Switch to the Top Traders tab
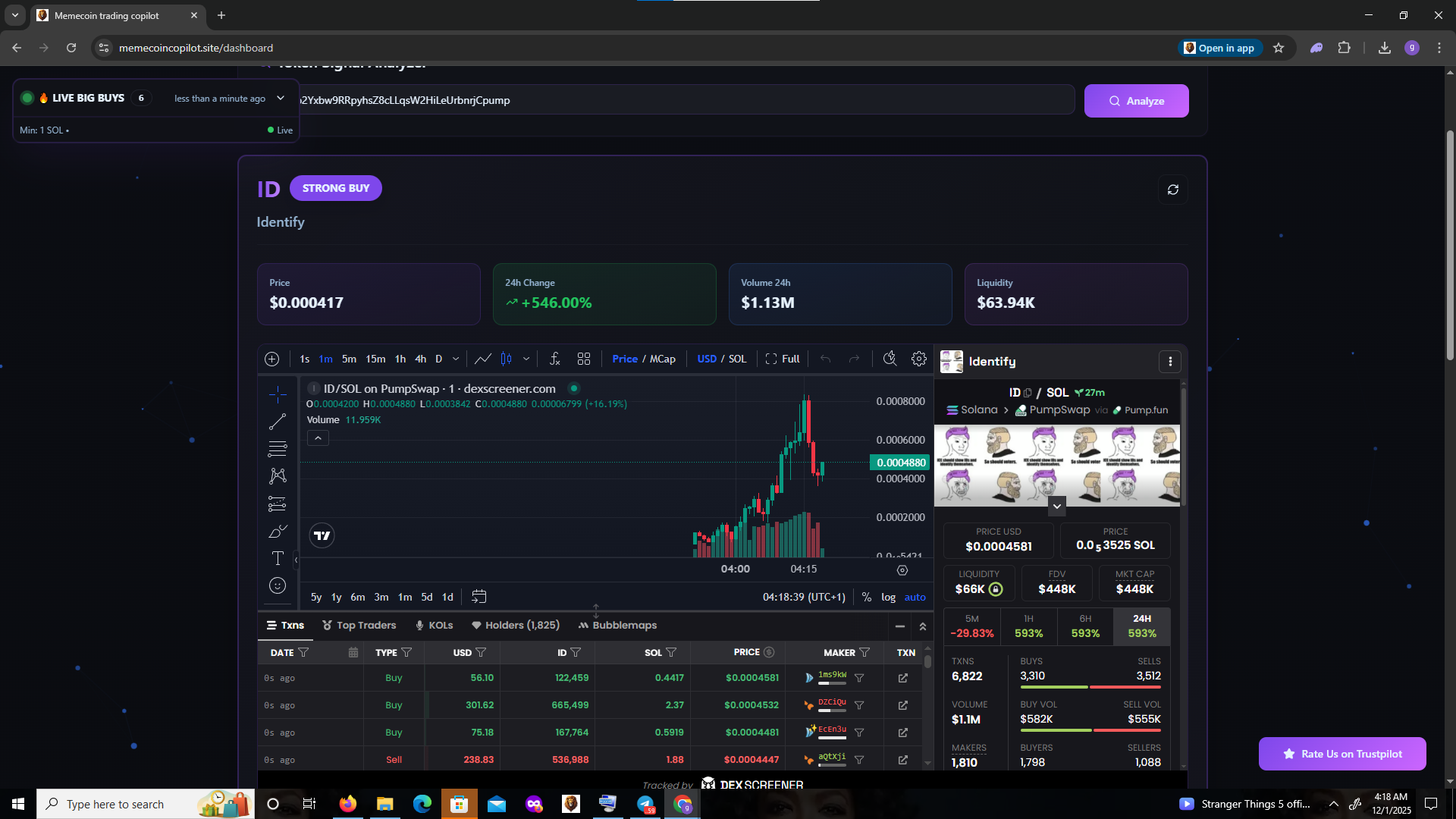 (366, 625)
